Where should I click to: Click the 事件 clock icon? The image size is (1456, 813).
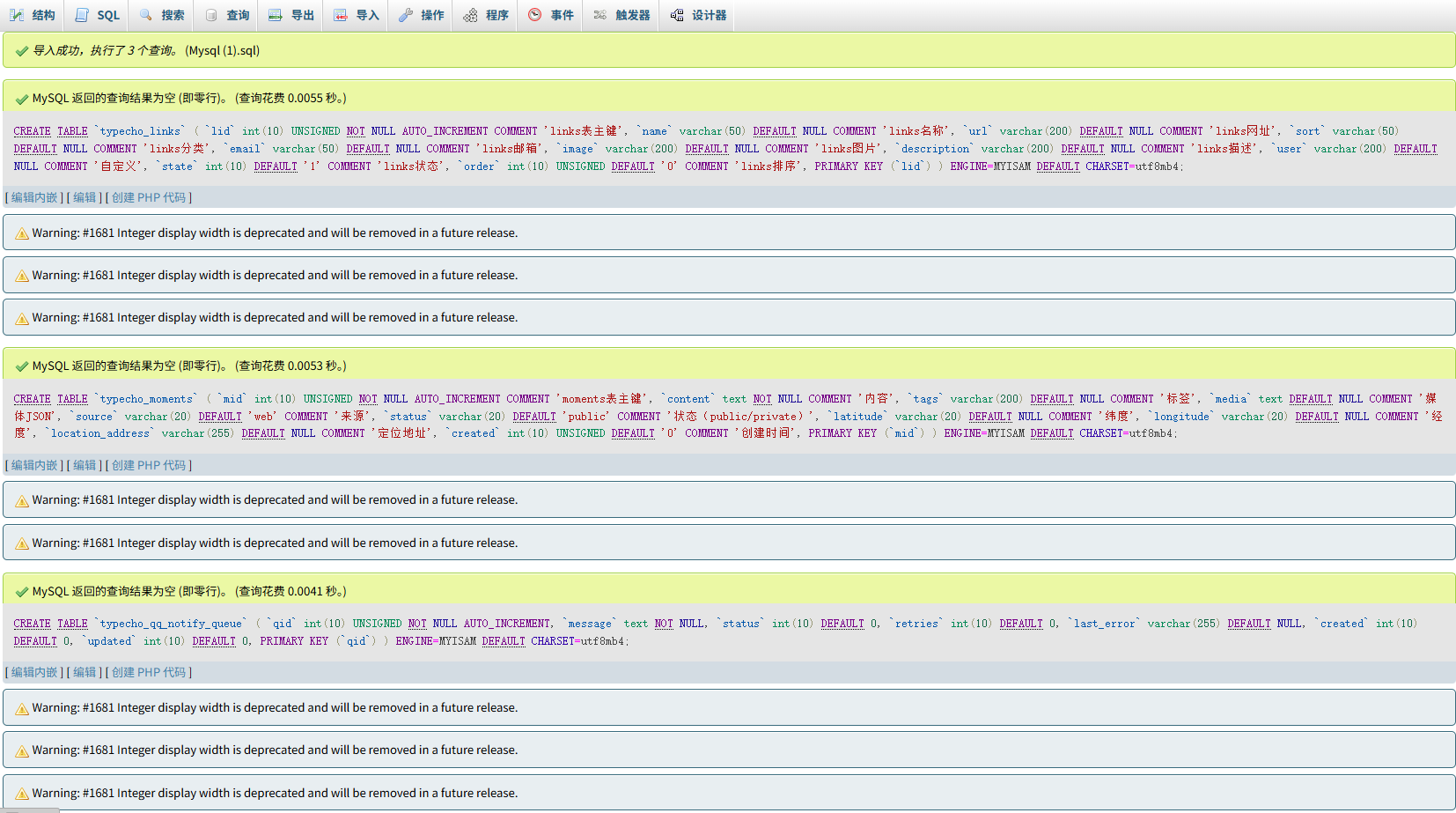[535, 15]
